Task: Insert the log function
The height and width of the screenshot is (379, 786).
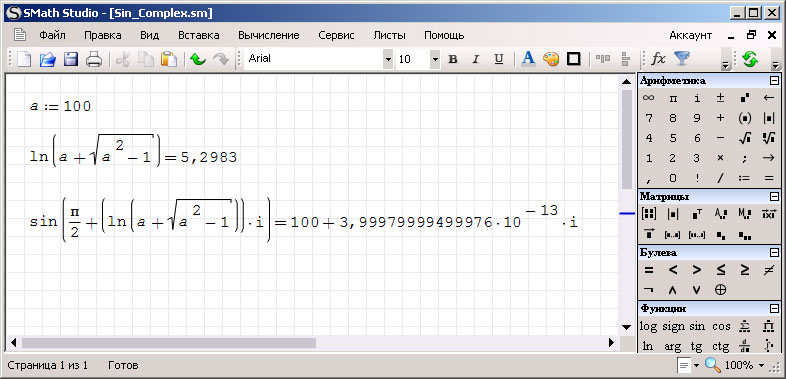Action: tap(648, 326)
